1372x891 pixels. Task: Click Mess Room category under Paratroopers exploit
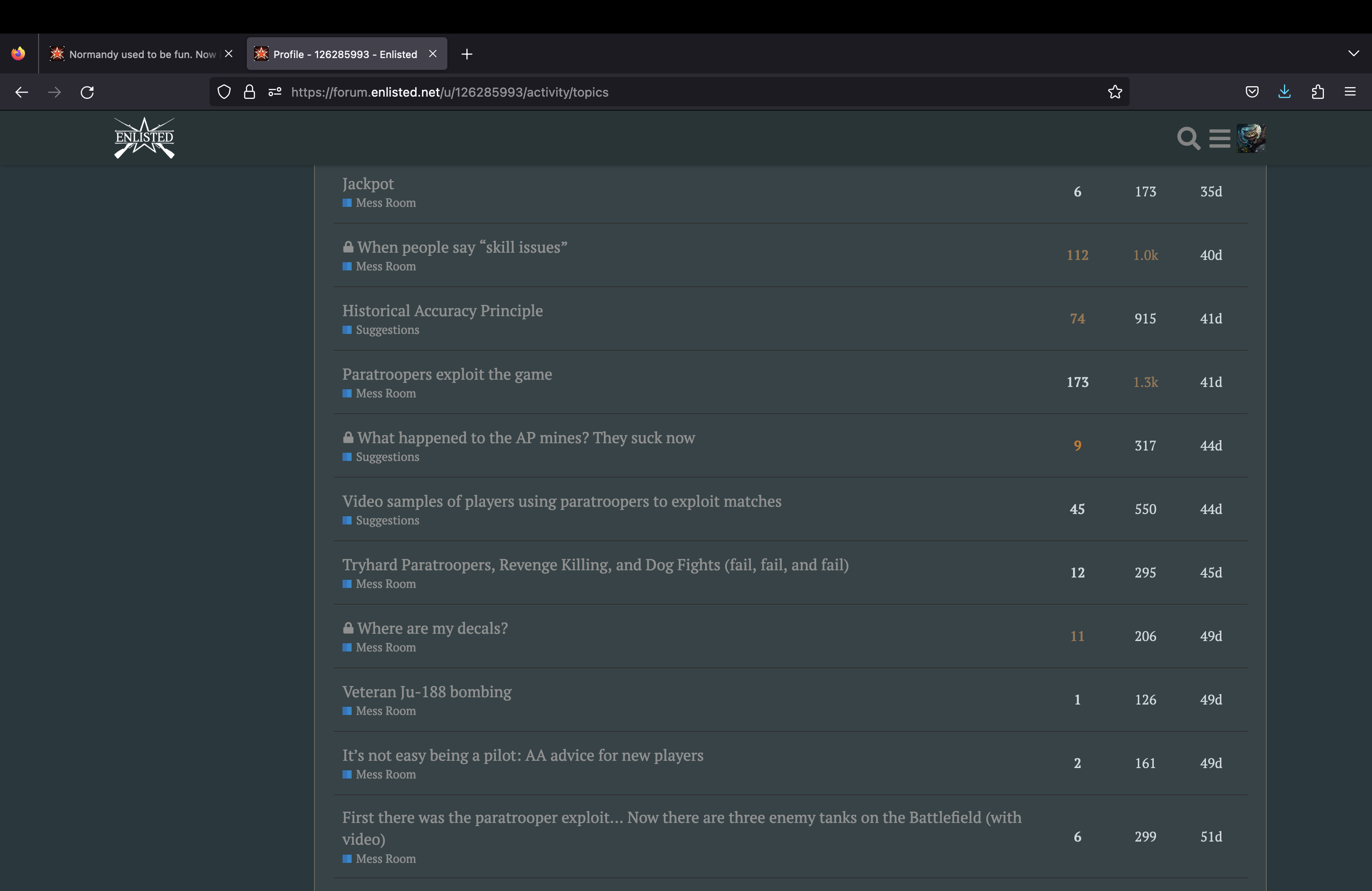379,393
